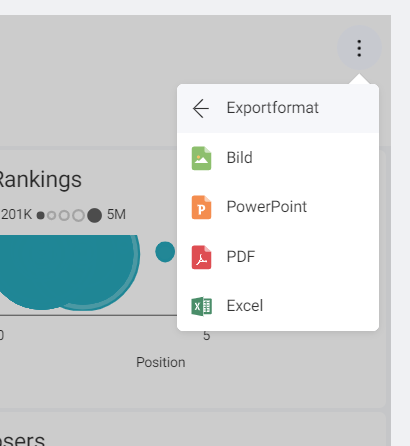Click the green Excel spreadsheet icon
The image size is (410, 446).
pos(201,306)
